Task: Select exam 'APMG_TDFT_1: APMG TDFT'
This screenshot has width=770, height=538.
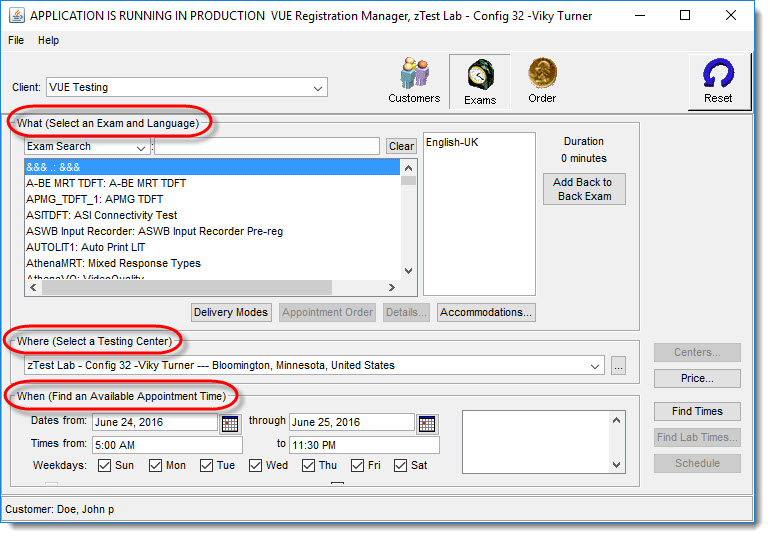Action: point(212,199)
